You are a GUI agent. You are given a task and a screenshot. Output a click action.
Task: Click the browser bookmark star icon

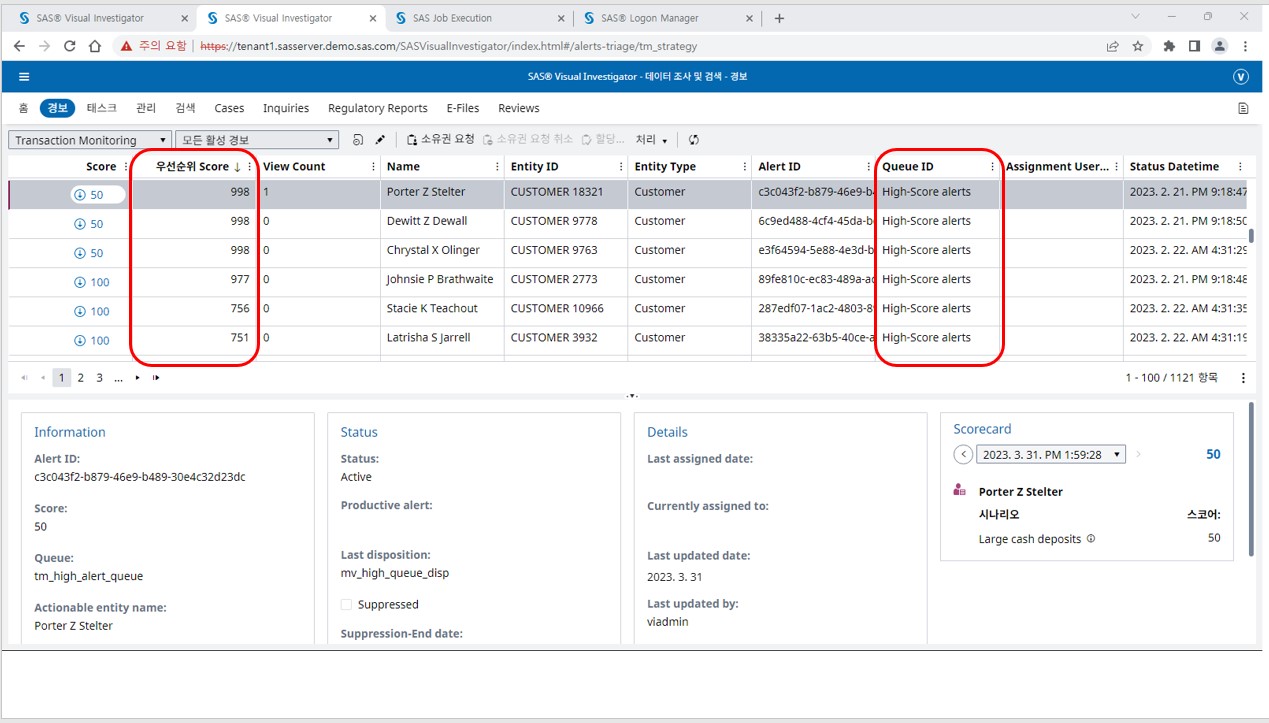pos(1138,46)
